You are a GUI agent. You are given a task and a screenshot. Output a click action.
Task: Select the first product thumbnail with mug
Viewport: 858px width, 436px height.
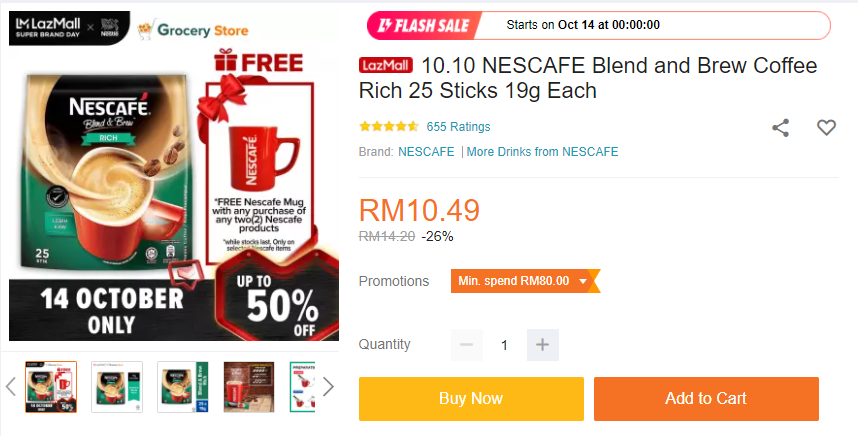pos(51,387)
